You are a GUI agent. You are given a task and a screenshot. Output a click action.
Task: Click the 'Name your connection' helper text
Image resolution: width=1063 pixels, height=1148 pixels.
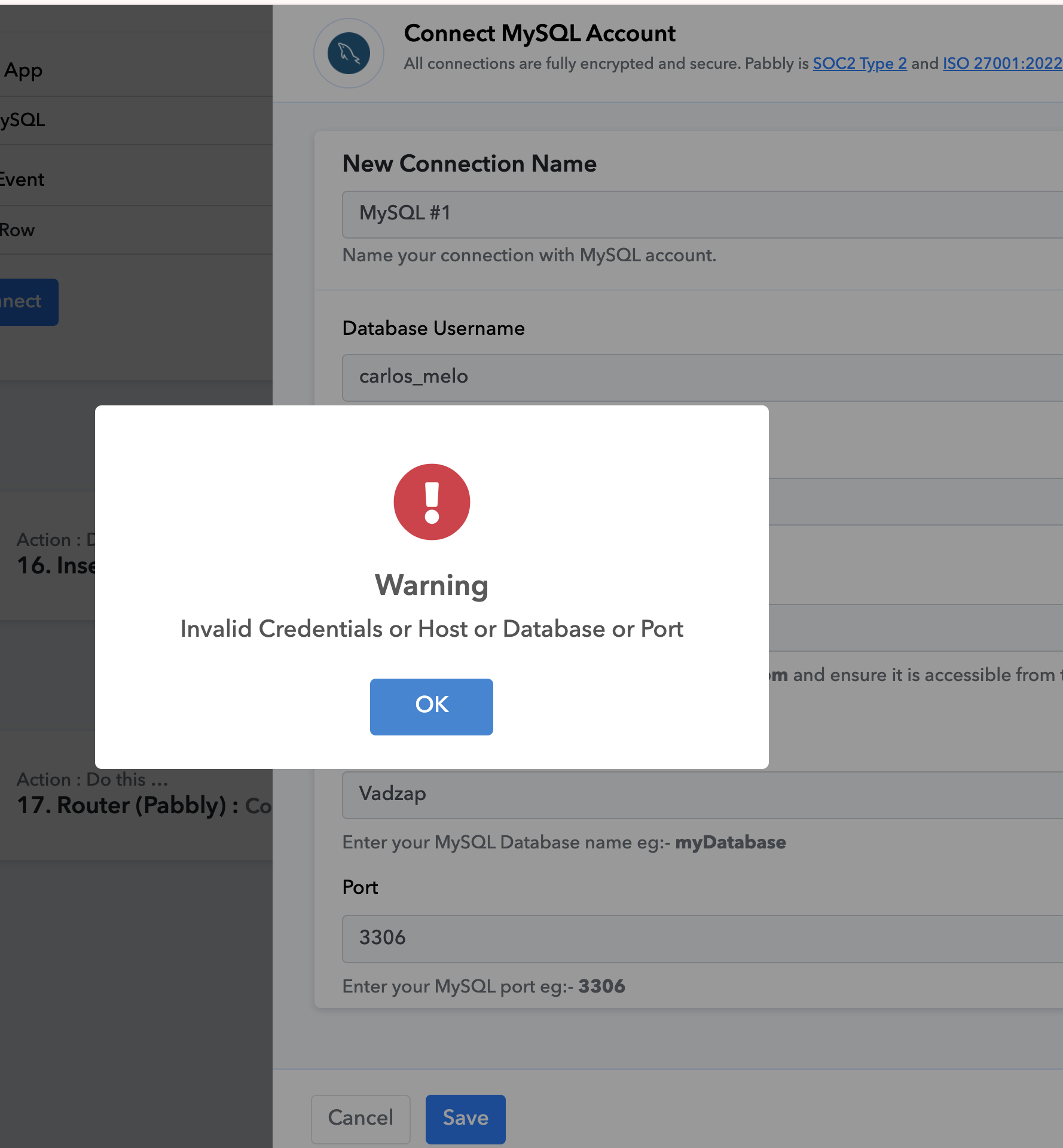(x=529, y=255)
